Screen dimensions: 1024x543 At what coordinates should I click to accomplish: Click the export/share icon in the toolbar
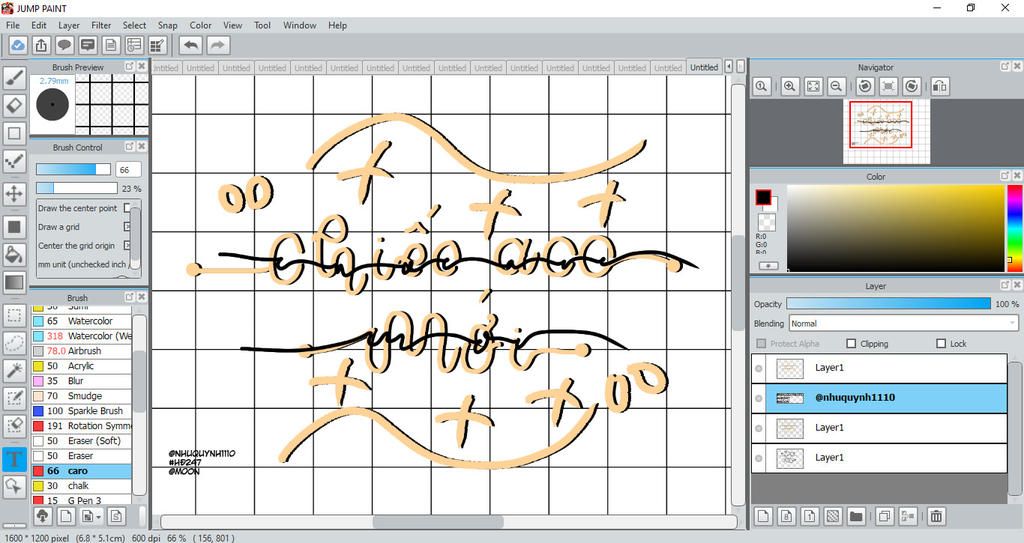41,45
